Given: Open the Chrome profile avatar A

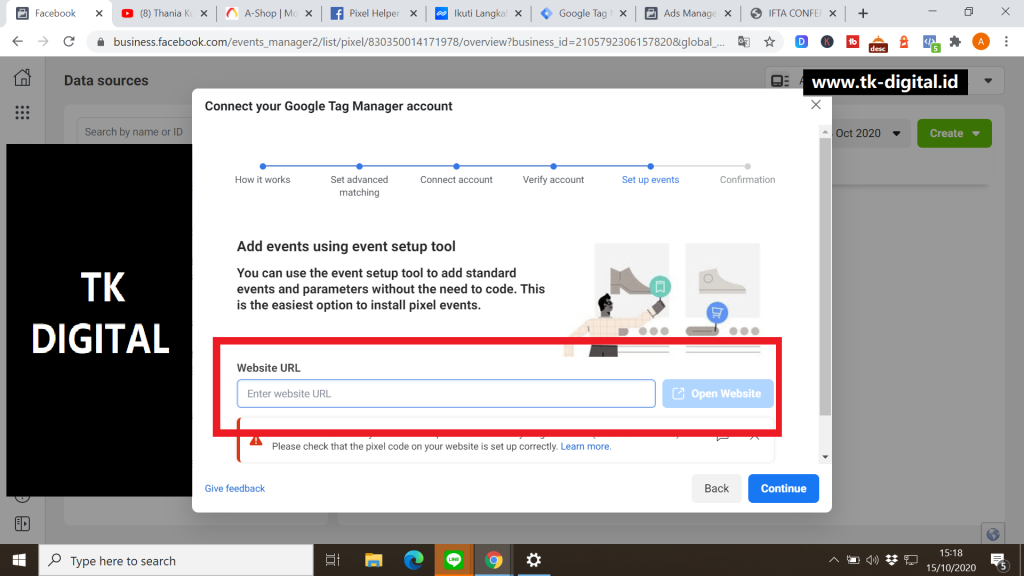Looking at the screenshot, I should tap(979, 42).
